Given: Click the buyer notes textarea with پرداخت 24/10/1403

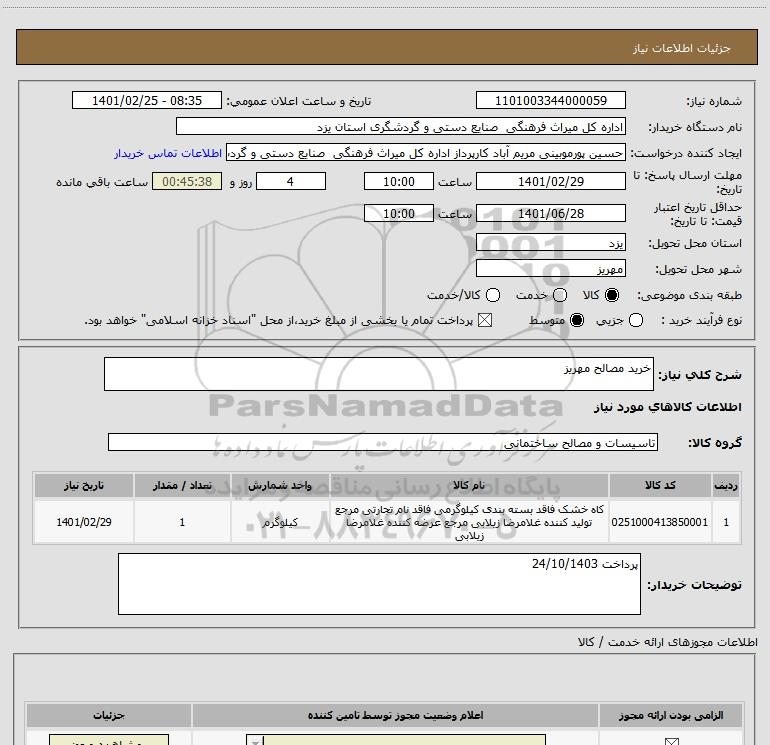Looking at the screenshot, I should point(379,584).
